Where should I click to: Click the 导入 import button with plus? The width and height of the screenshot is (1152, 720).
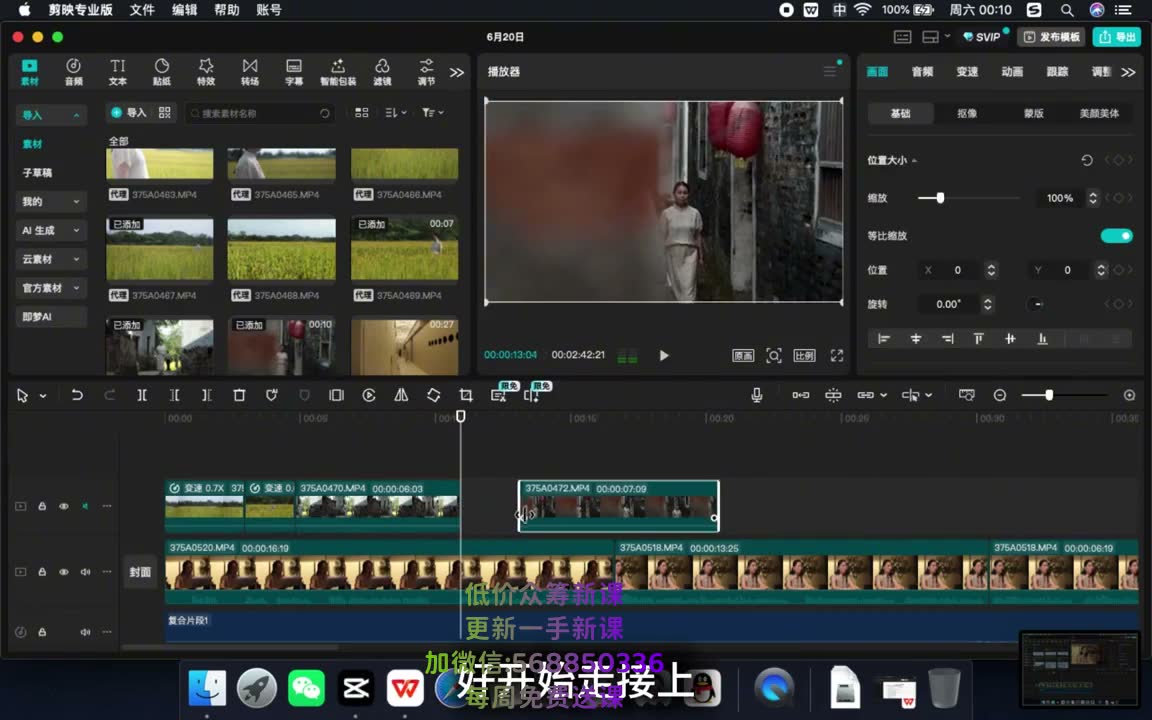click(x=129, y=112)
